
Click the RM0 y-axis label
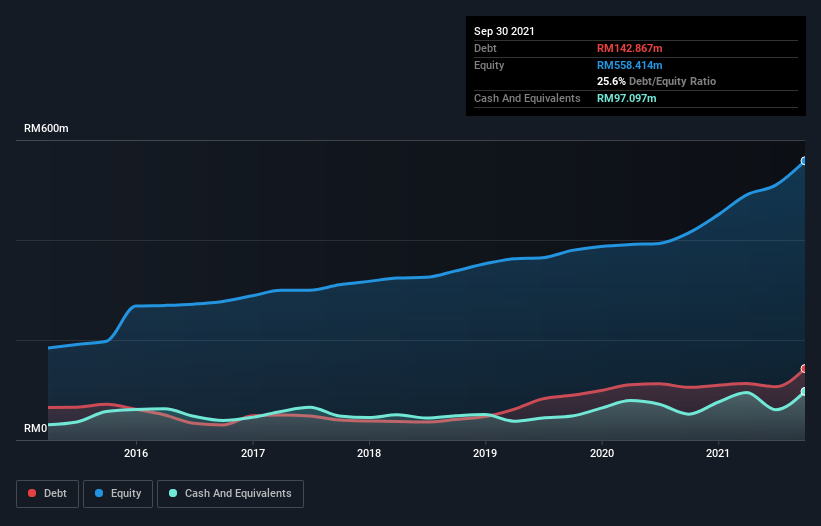click(x=36, y=428)
